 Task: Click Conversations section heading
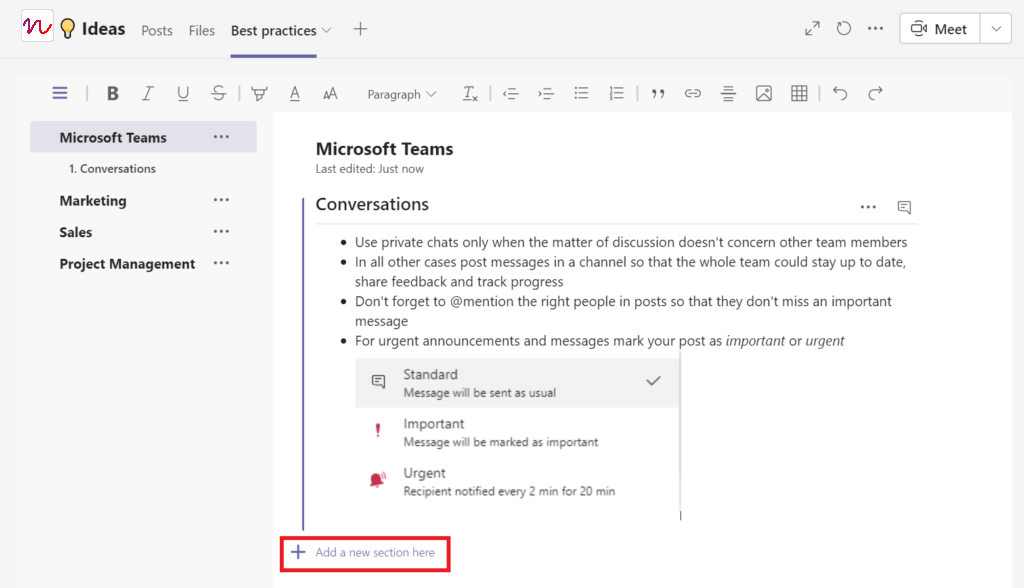(372, 204)
